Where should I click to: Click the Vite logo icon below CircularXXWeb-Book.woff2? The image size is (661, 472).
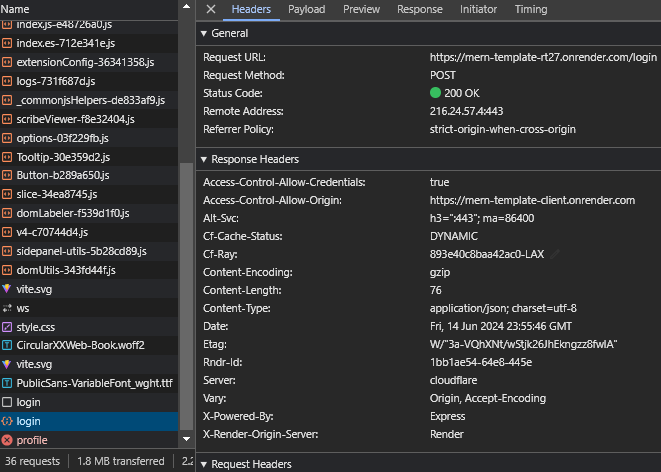7,364
